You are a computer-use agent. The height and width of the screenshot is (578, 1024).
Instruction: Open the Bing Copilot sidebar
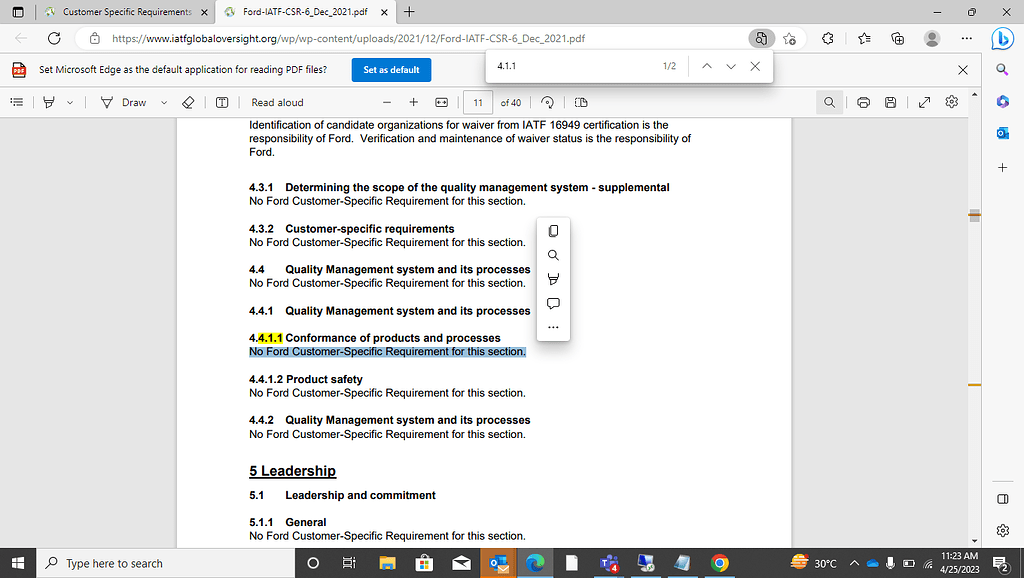tap(1003, 38)
